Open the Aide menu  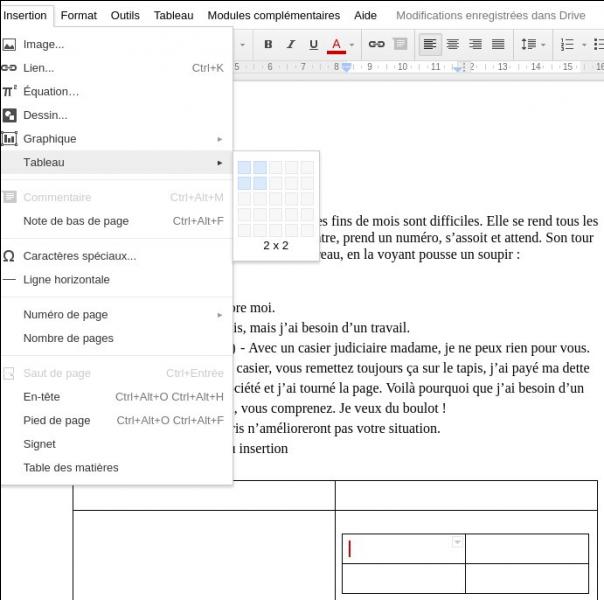[x=365, y=15]
